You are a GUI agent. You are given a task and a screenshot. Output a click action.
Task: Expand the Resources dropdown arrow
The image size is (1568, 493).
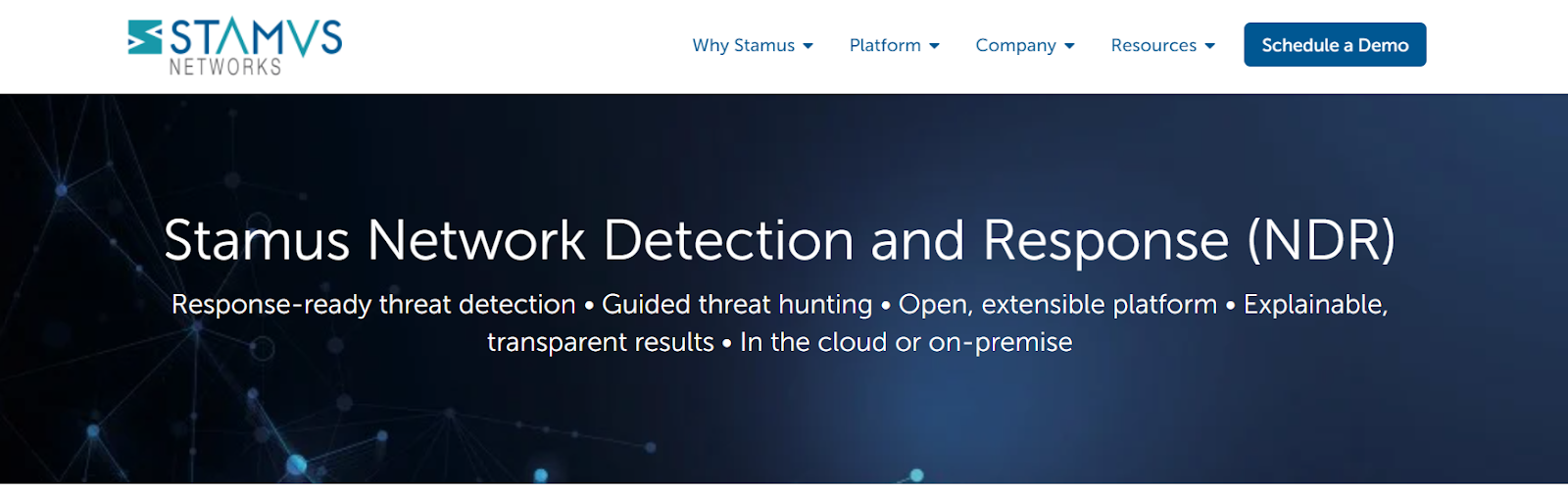point(1209,46)
